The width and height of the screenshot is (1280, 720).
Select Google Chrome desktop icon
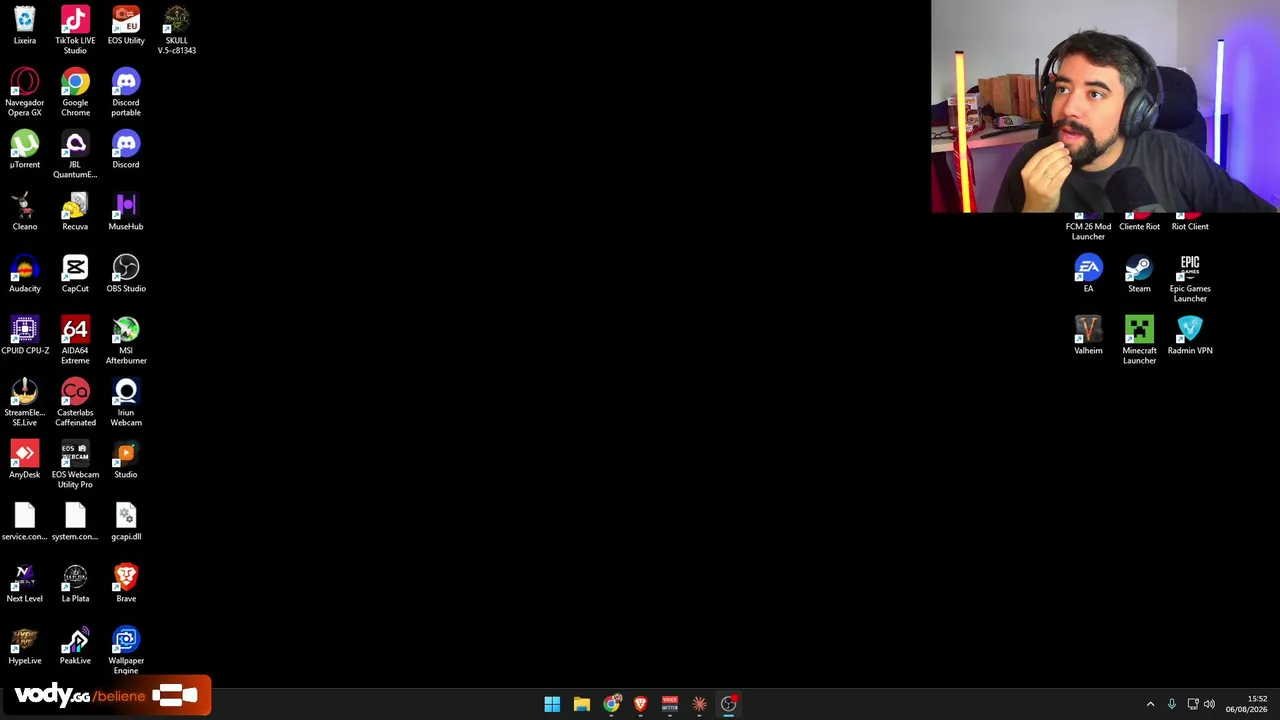[x=75, y=82]
